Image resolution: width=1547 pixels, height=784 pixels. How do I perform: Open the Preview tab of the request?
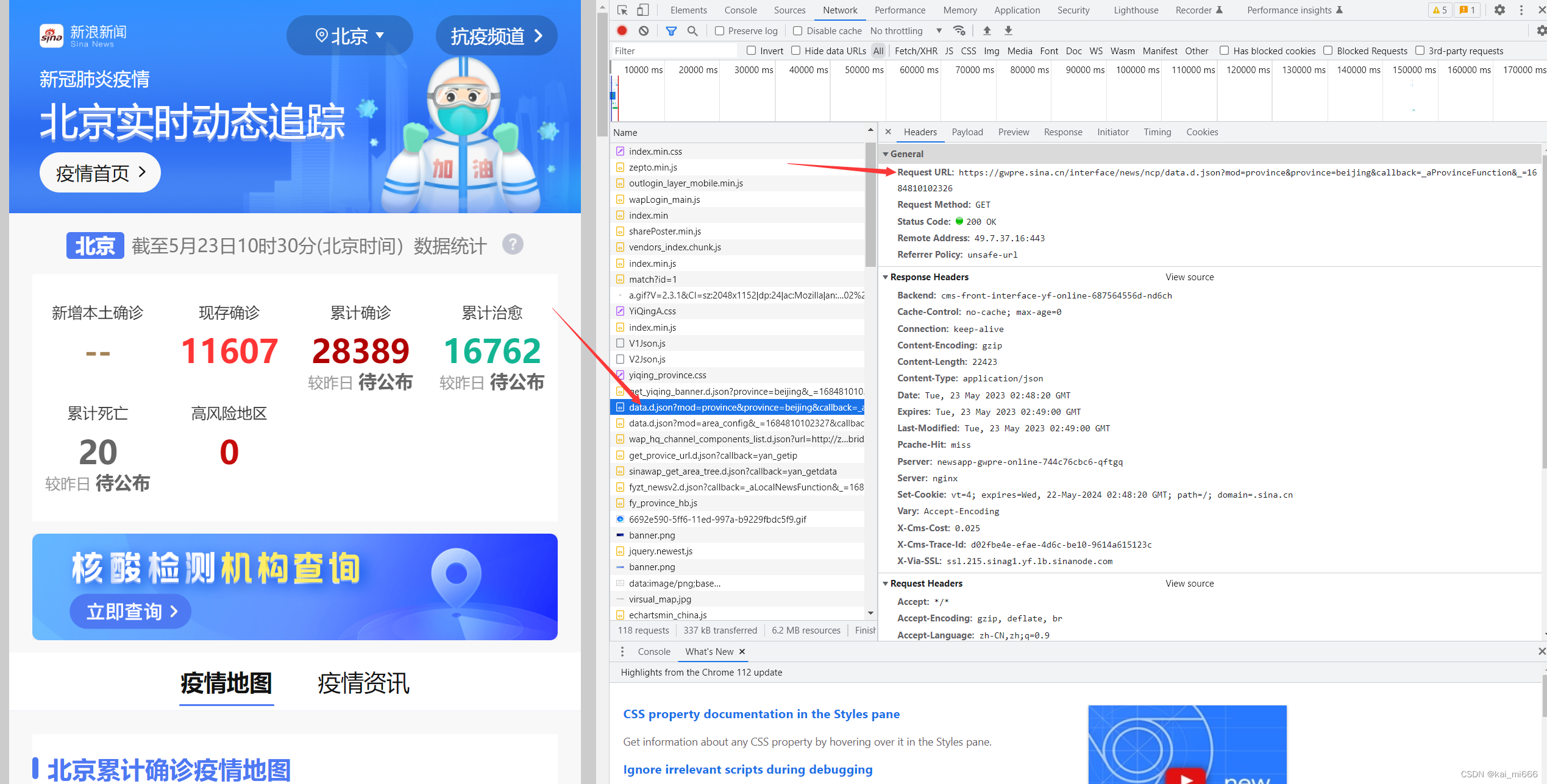click(1014, 132)
